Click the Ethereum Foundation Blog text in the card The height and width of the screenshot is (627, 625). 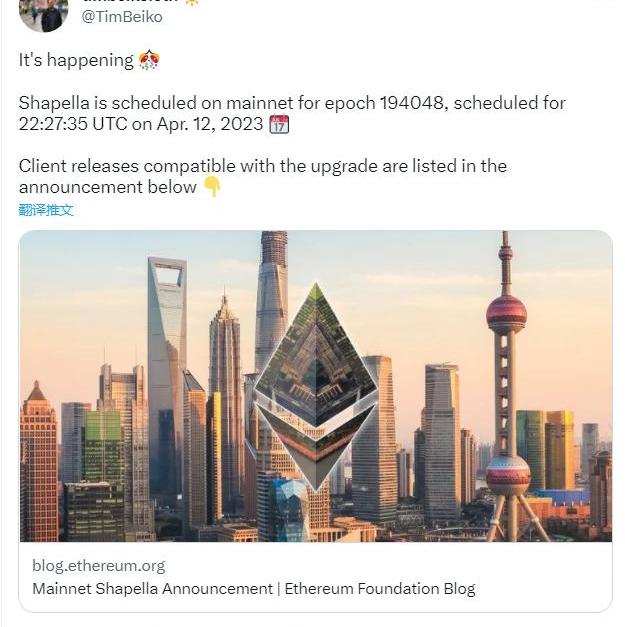pyautogui.click(x=380, y=589)
